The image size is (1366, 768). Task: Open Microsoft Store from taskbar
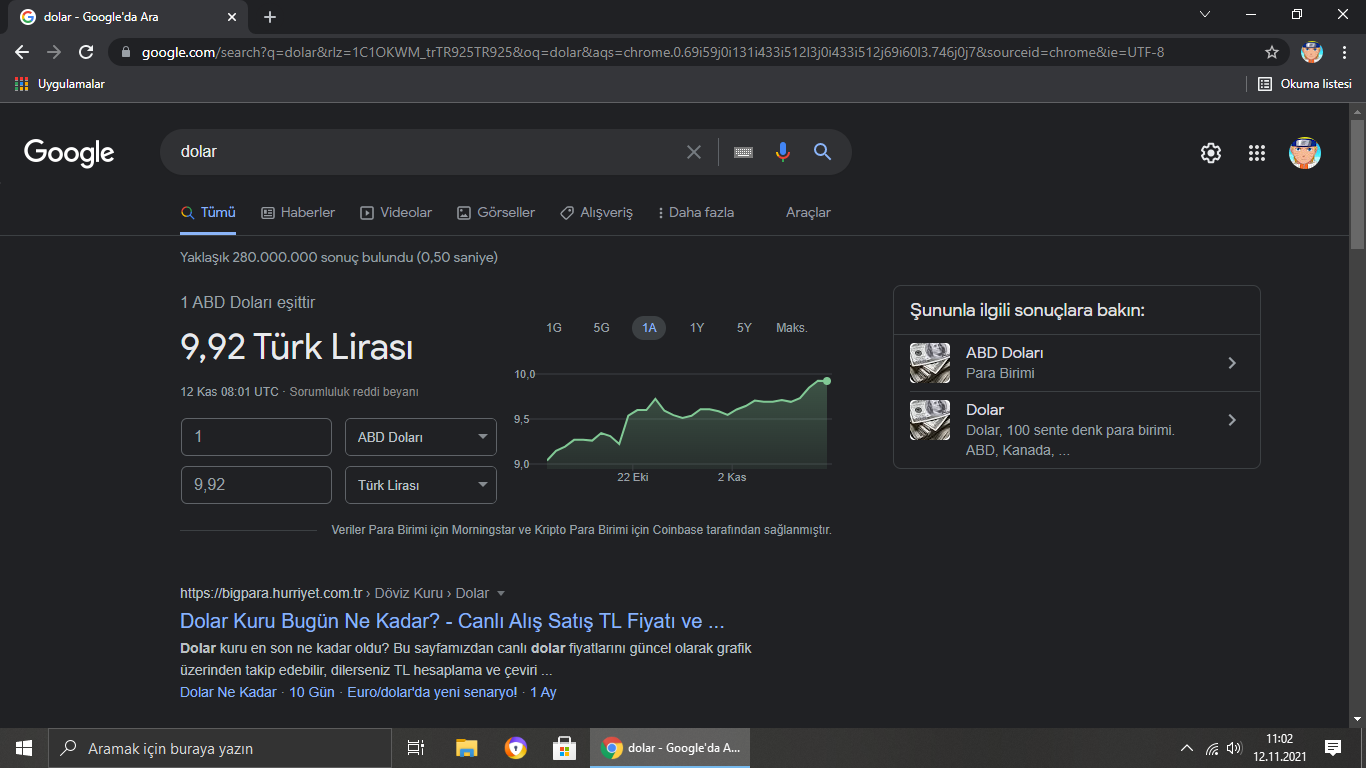coord(564,748)
